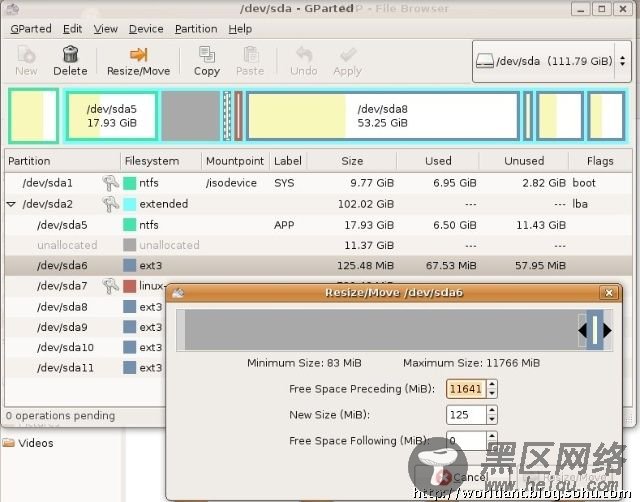Click the keys lock icon on /dev/sda7
640x502 pixels.
click(x=110, y=286)
